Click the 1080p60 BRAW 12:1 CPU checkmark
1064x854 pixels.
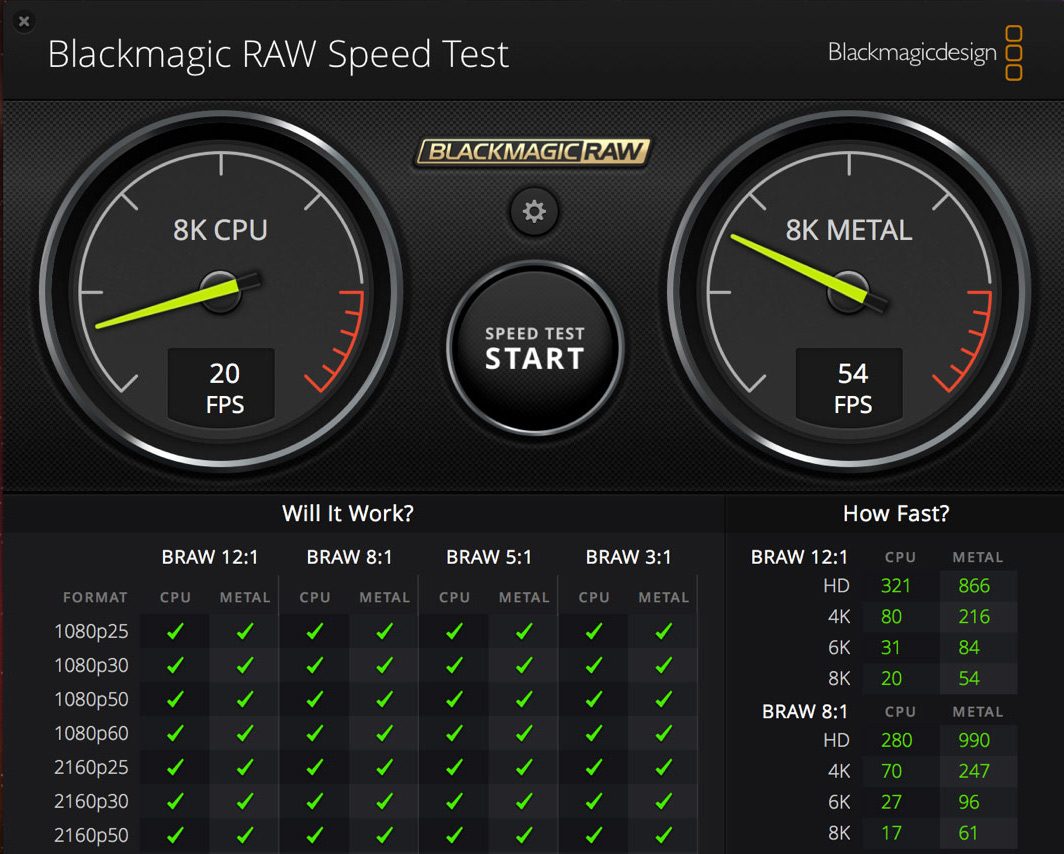(x=175, y=733)
